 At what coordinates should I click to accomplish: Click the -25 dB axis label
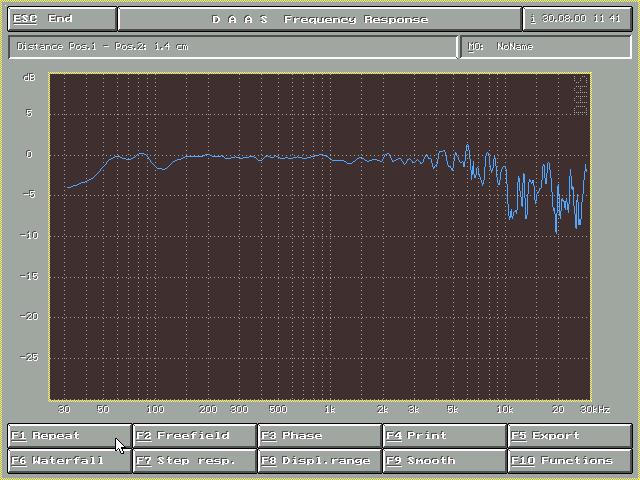coord(28,357)
